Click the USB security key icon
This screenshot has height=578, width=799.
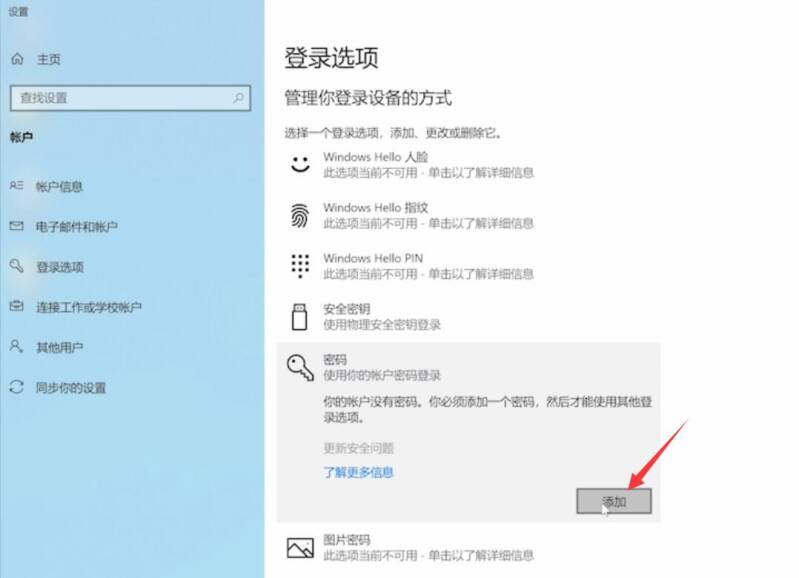300,317
